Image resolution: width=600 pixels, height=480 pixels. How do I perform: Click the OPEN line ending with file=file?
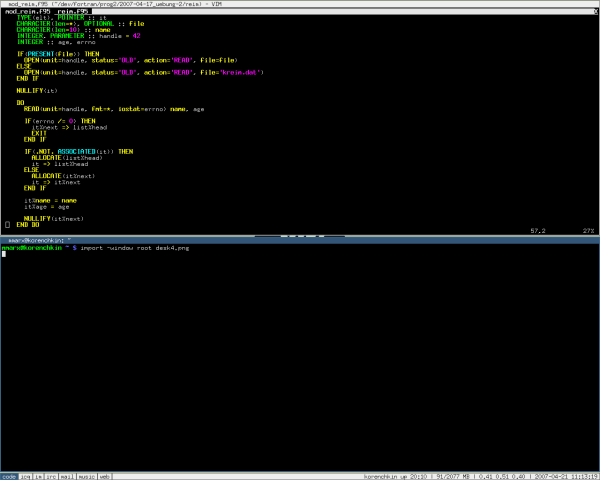click(130, 60)
